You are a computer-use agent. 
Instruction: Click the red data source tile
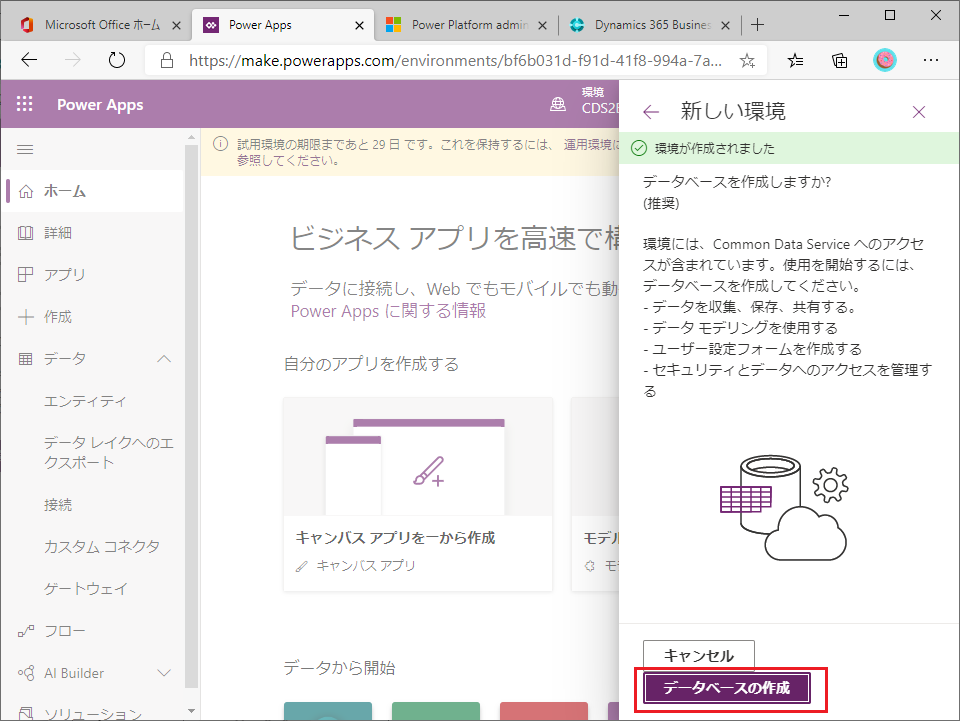click(x=544, y=711)
